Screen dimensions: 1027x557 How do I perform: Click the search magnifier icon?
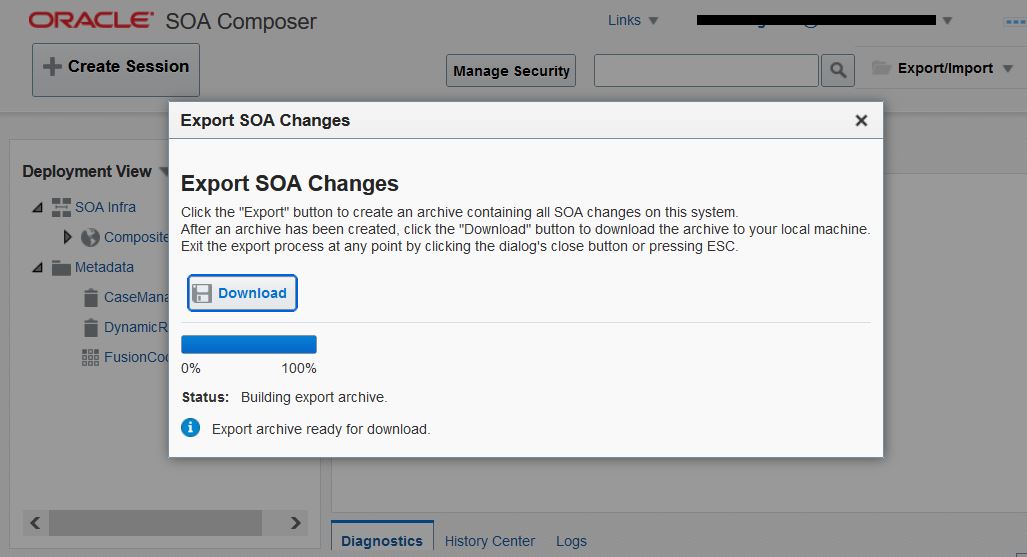coord(838,70)
